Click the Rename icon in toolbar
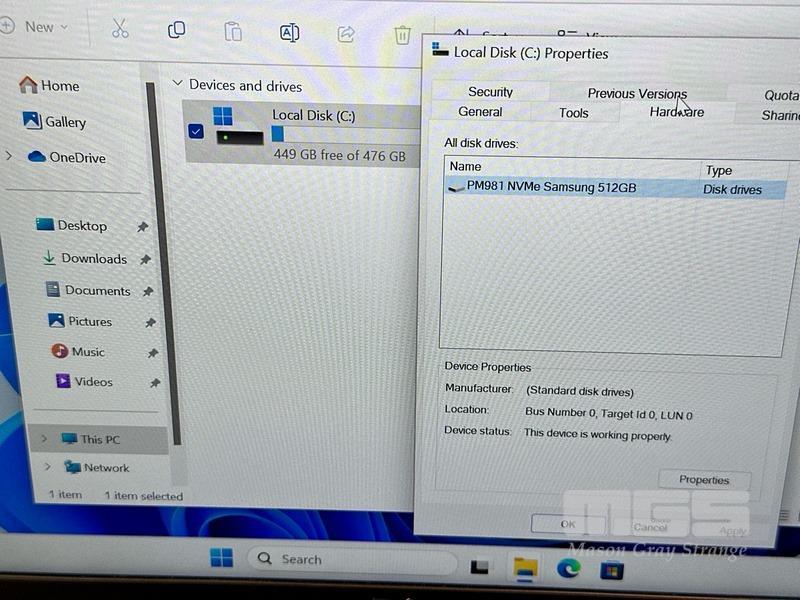Viewport: 800px width, 600px height. pyautogui.click(x=289, y=33)
